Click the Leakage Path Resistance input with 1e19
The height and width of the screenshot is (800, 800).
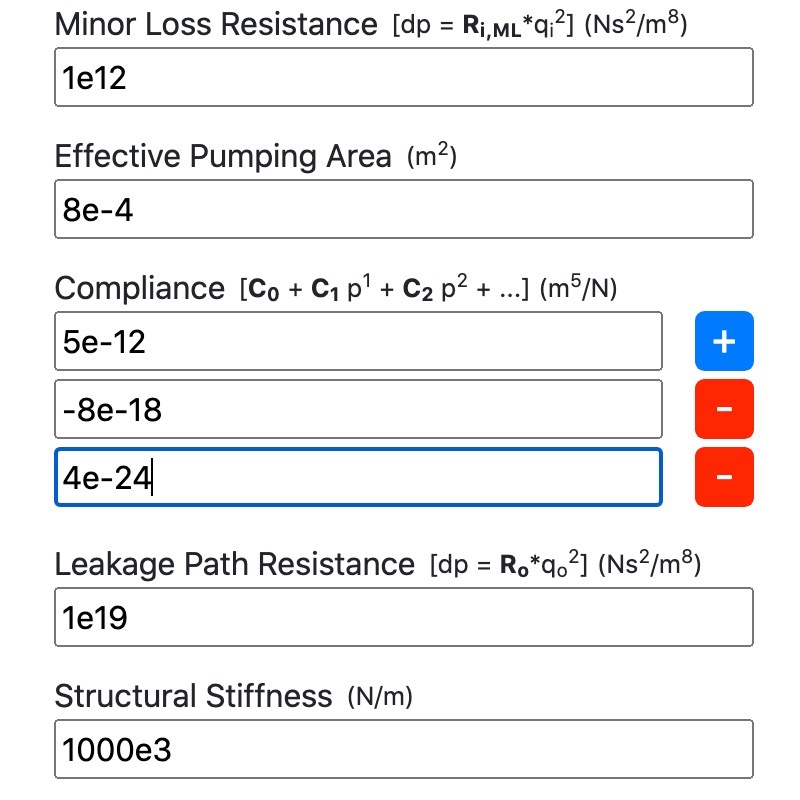(403, 617)
